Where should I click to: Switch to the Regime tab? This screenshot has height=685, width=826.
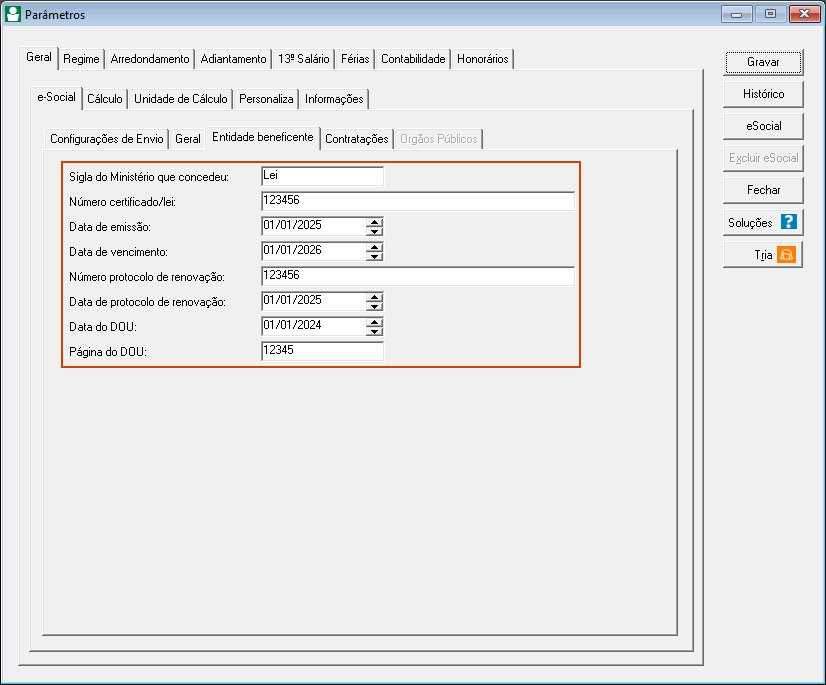pos(81,59)
